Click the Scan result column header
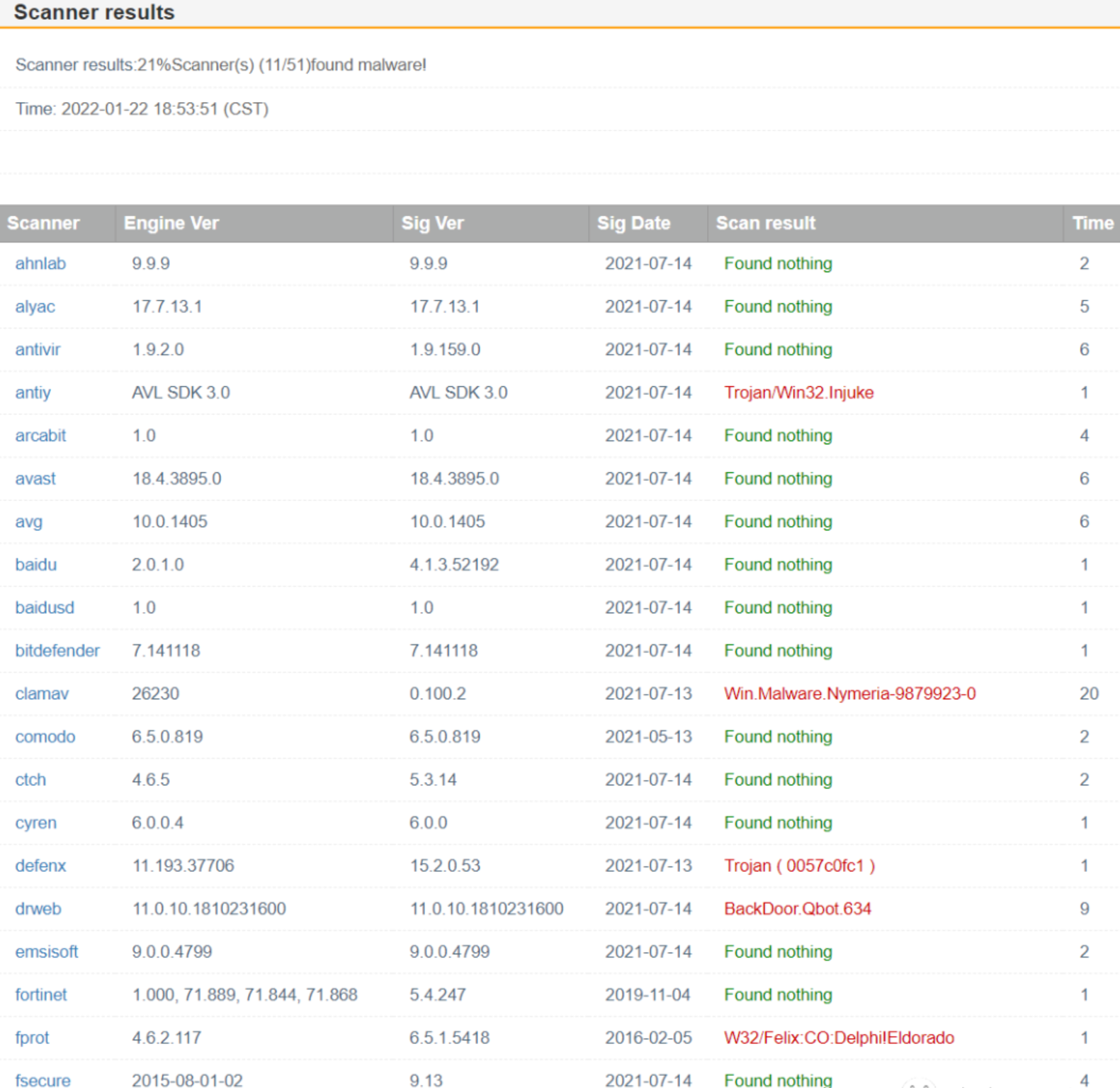Screen dimensions: 1120x1088 (x=766, y=223)
